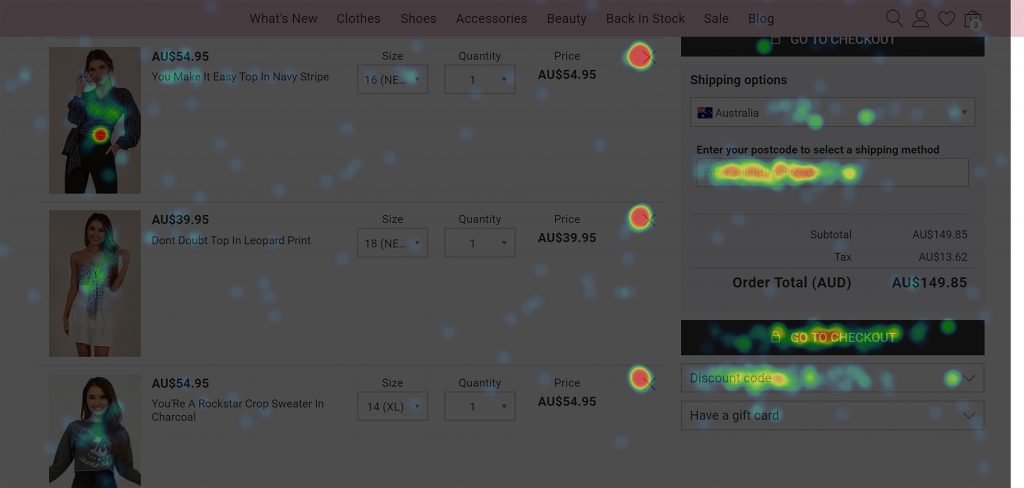Open the Australia shipping country dropdown
The height and width of the screenshot is (488, 1024).
(x=833, y=112)
